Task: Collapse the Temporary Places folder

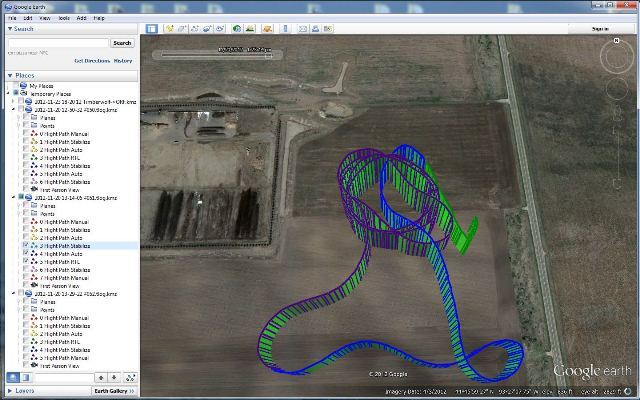Action: [x=9, y=93]
